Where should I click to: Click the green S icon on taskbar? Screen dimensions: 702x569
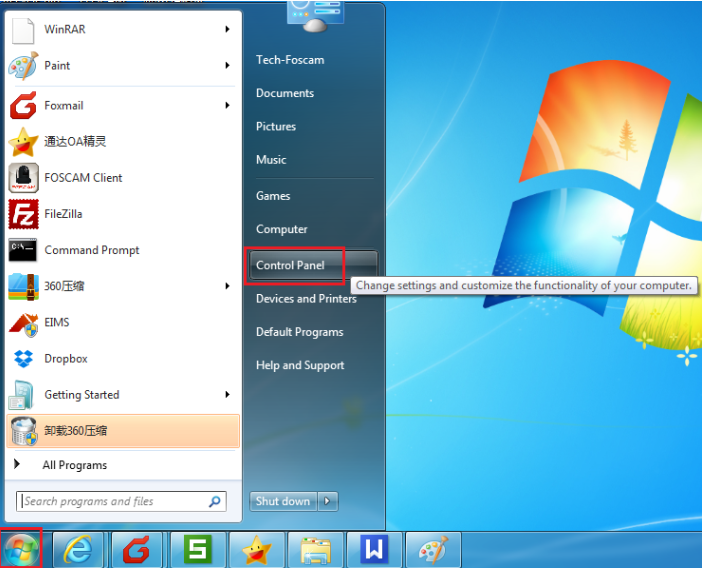coord(197,549)
